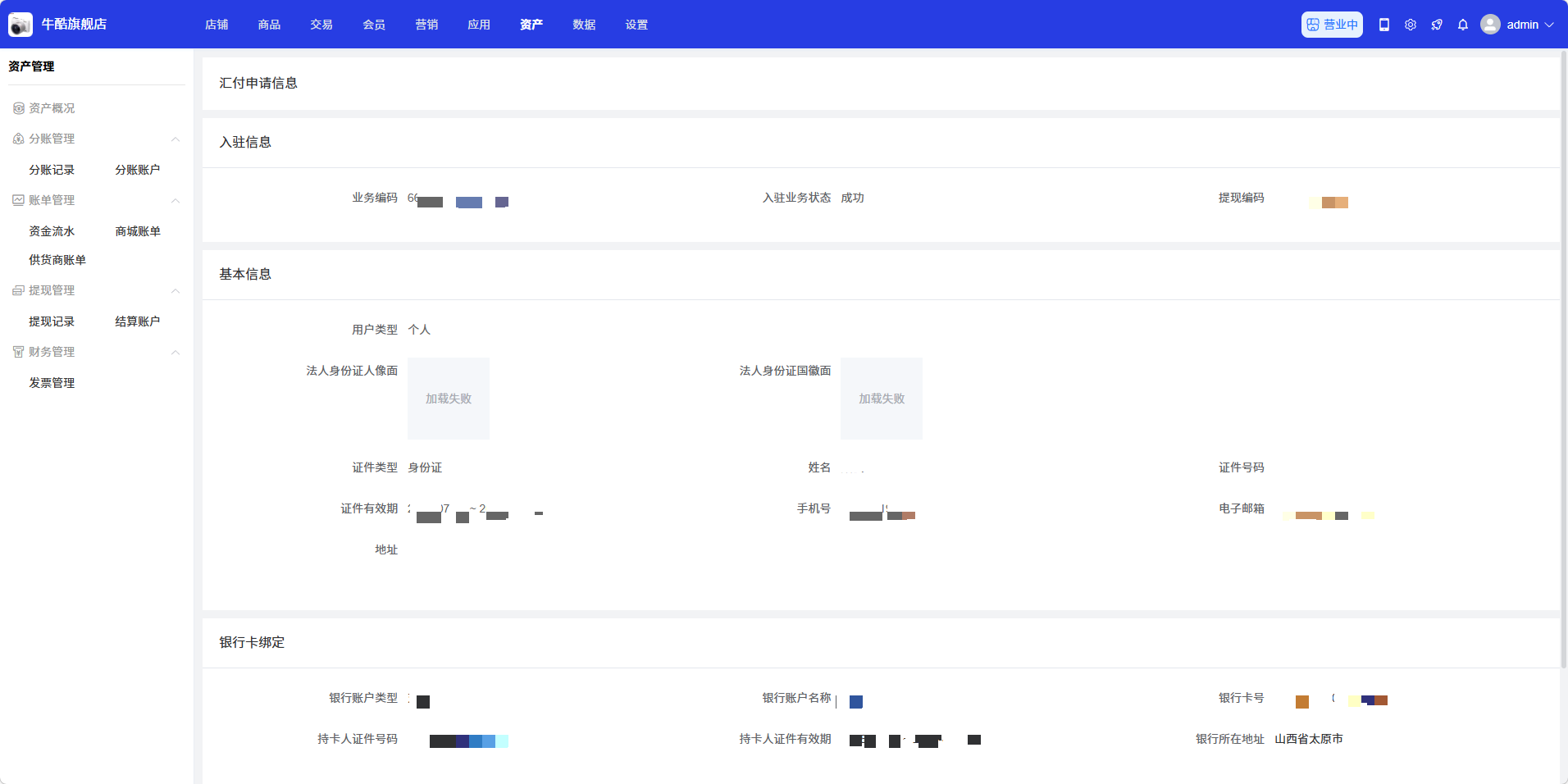Click the 成功 status value
The width and height of the screenshot is (1568, 784).
tap(852, 198)
